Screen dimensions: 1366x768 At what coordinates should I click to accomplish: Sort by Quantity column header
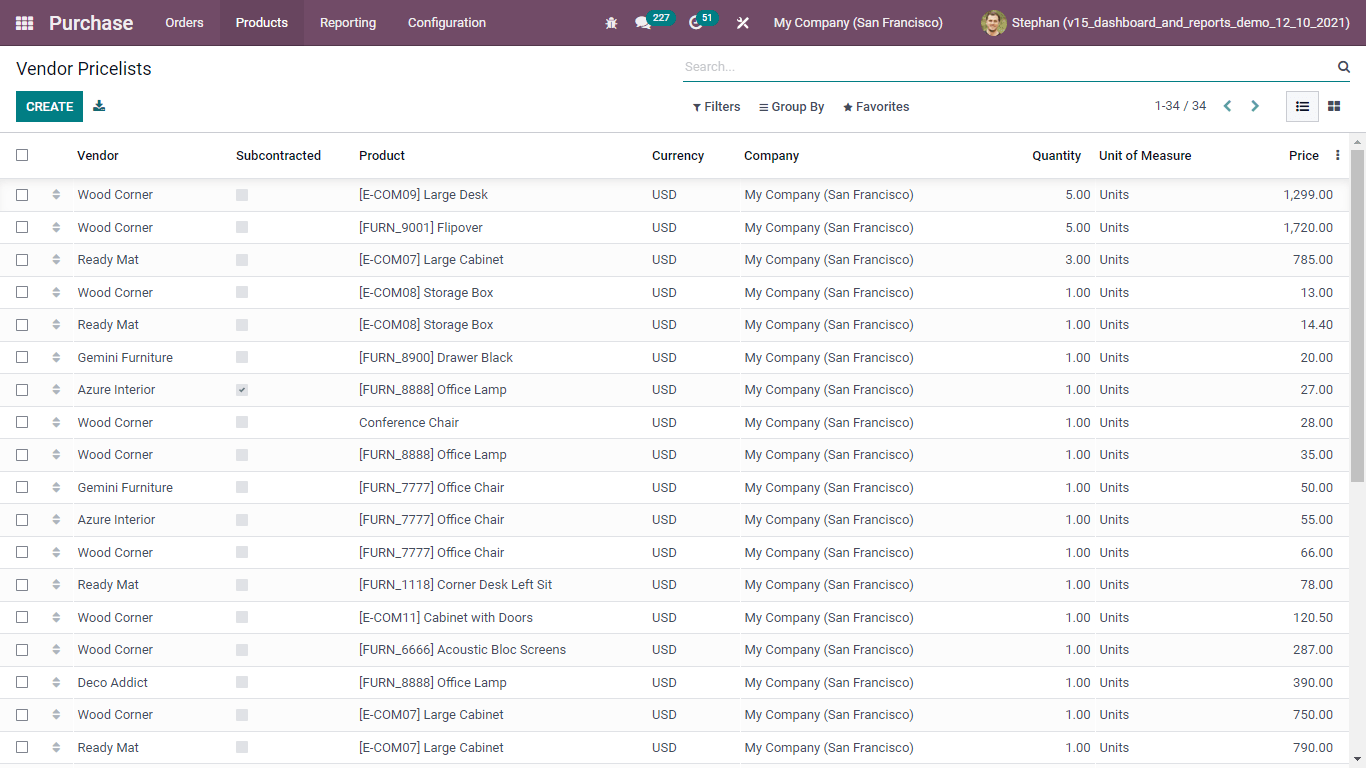[1057, 156]
